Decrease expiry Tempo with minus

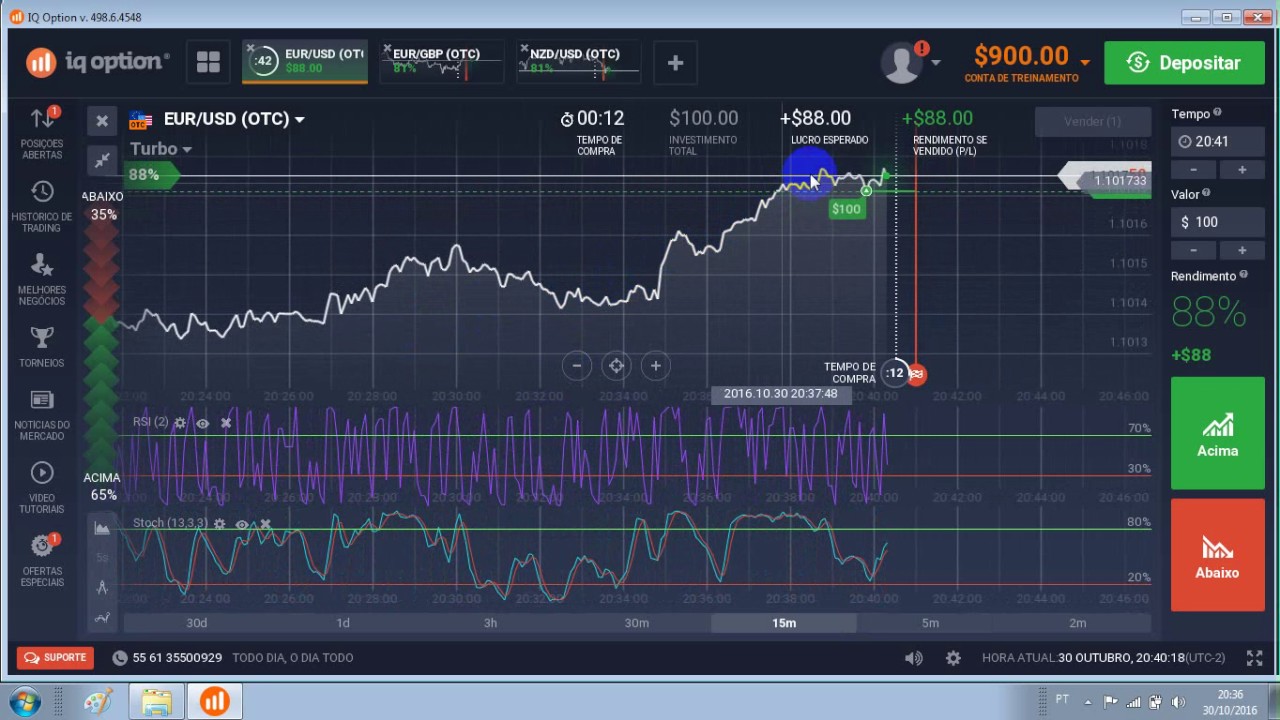(1194, 170)
